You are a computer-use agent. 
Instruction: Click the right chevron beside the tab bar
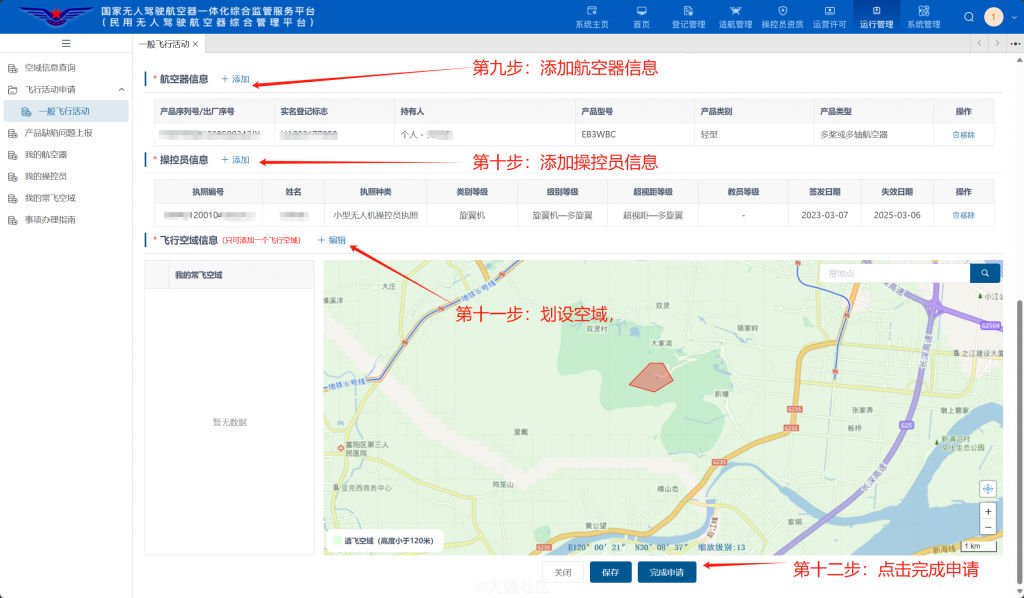996,43
